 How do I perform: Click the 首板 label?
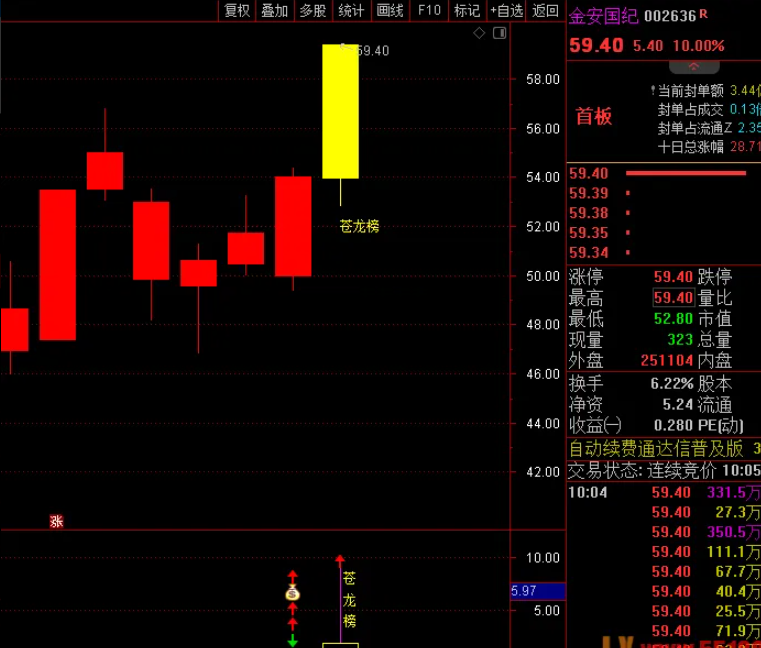pos(594,116)
